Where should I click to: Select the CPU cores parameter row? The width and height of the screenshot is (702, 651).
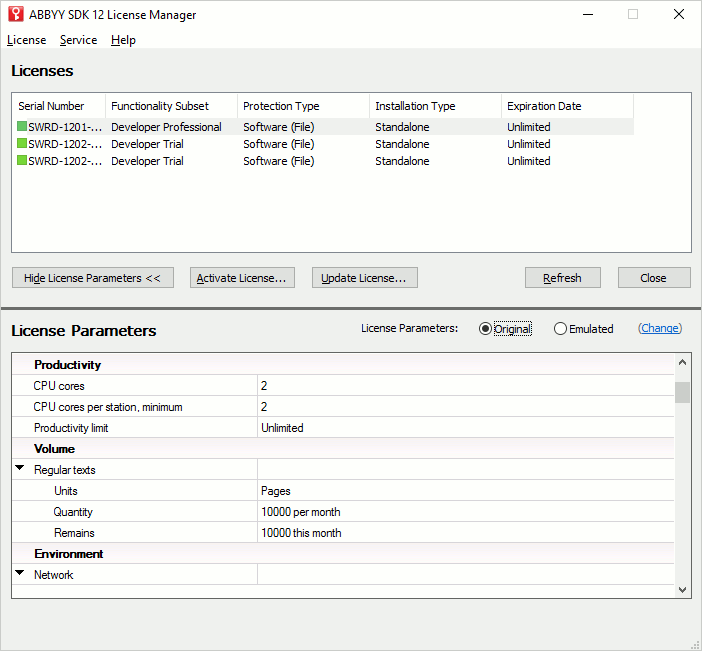343,385
